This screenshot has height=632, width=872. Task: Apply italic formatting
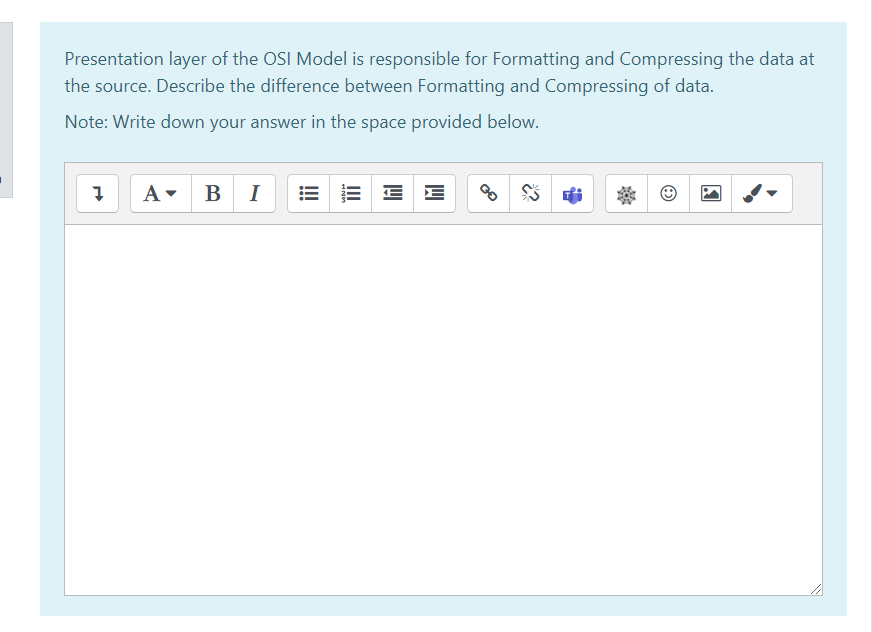click(254, 193)
